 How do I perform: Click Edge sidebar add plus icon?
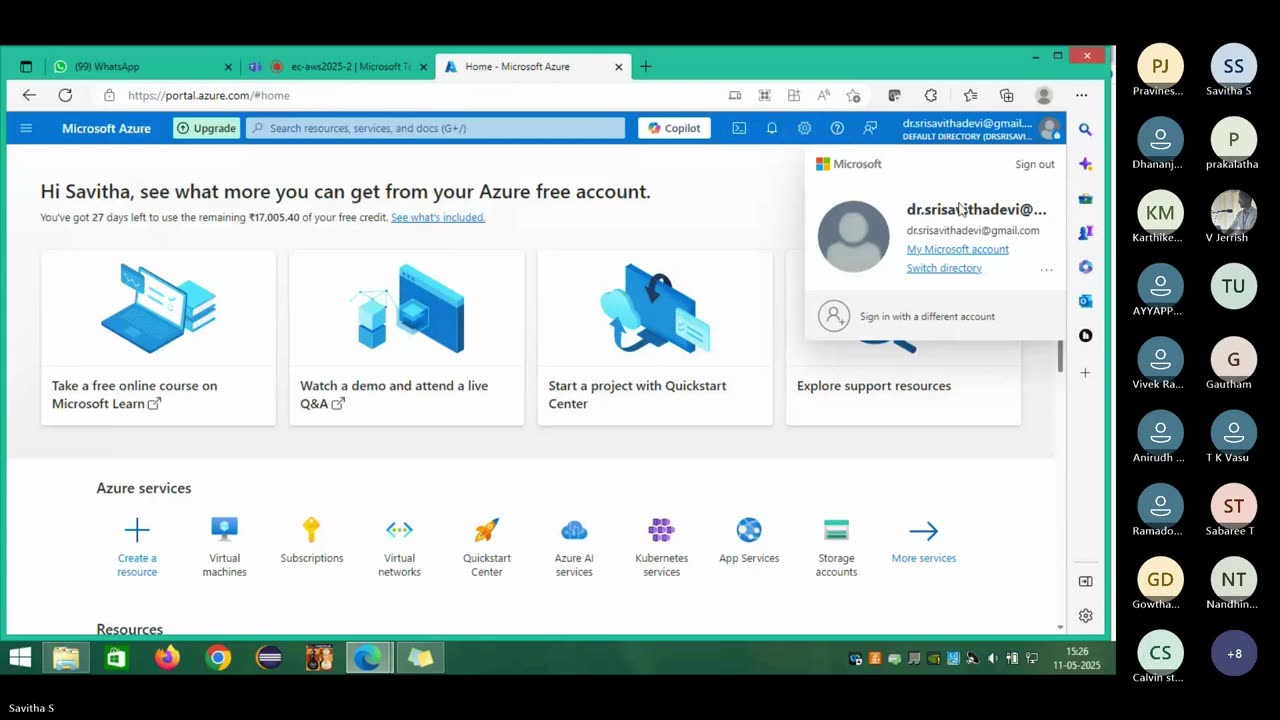[x=1085, y=372]
